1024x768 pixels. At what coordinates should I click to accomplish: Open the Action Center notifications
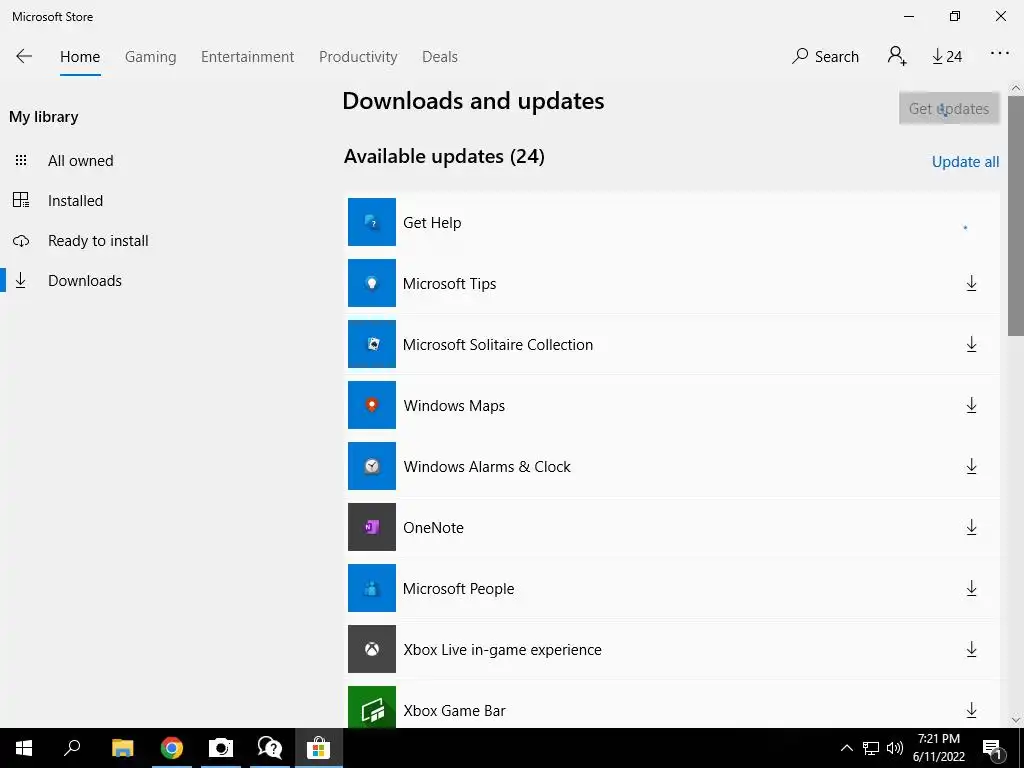point(993,749)
